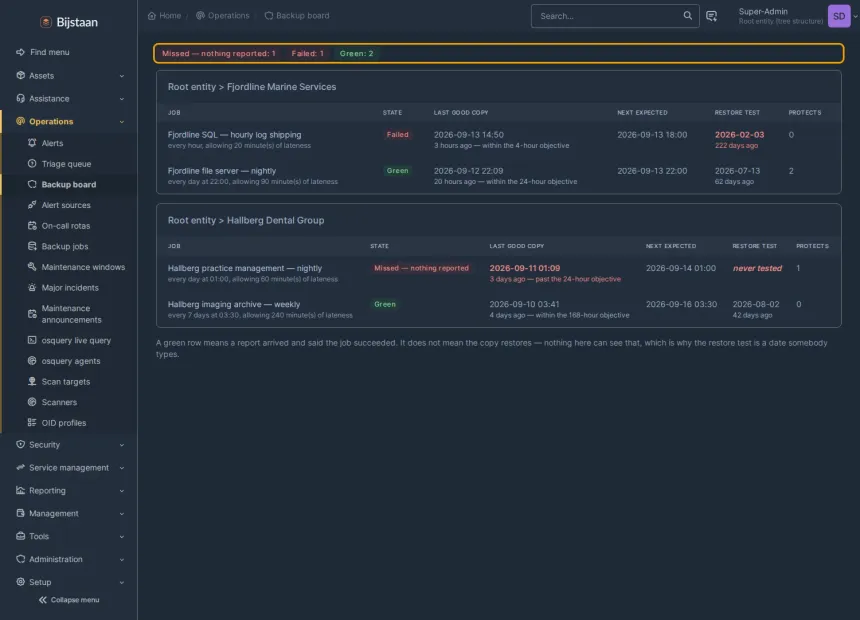Click the Tools toolbox icon
Viewport: 860px width, 620px height.
(x=20, y=536)
